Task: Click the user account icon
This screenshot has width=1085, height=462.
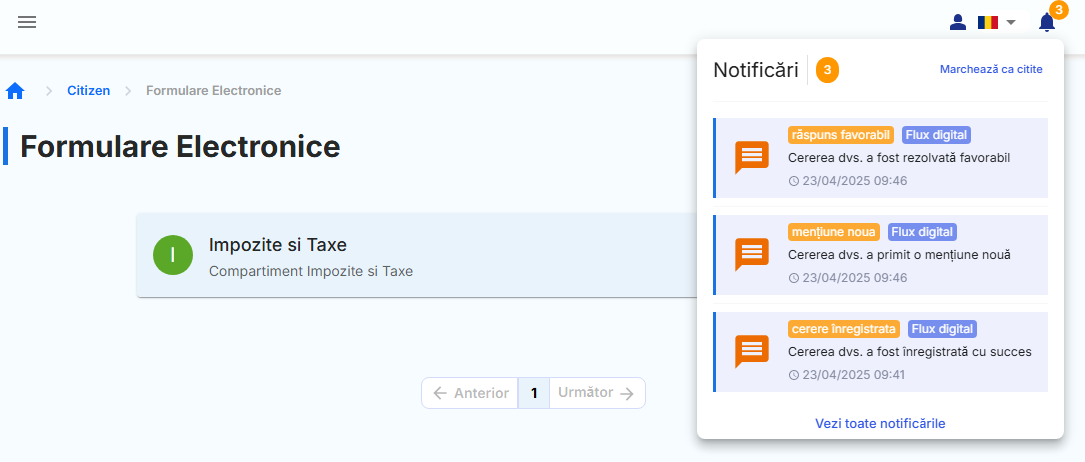Action: click(957, 22)
